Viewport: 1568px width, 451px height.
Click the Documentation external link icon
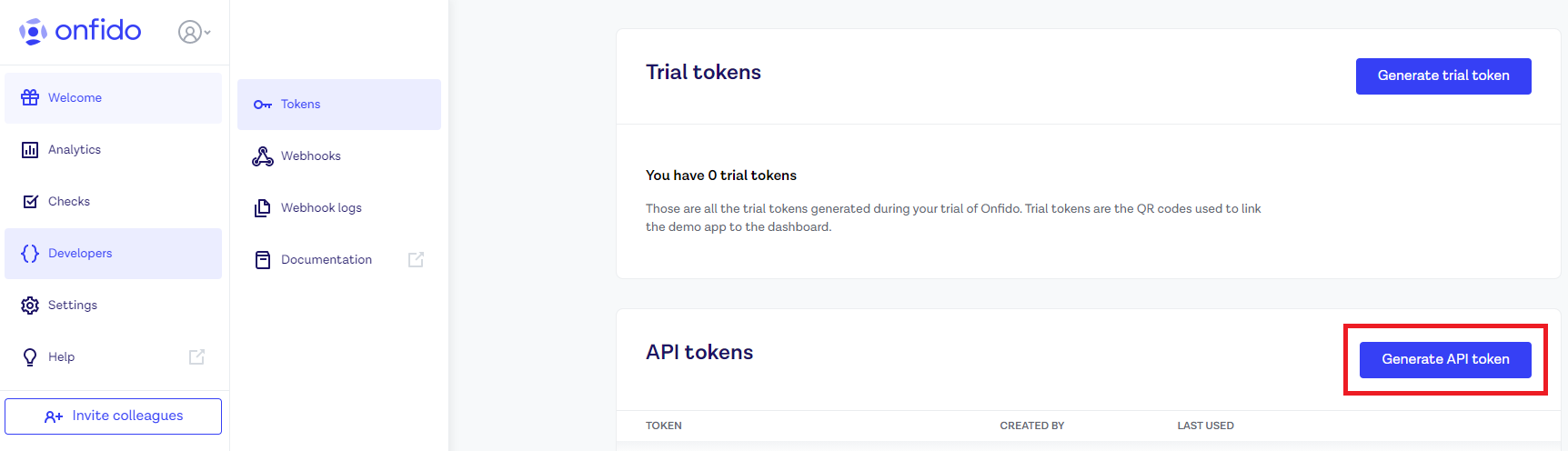pos(417,260)
